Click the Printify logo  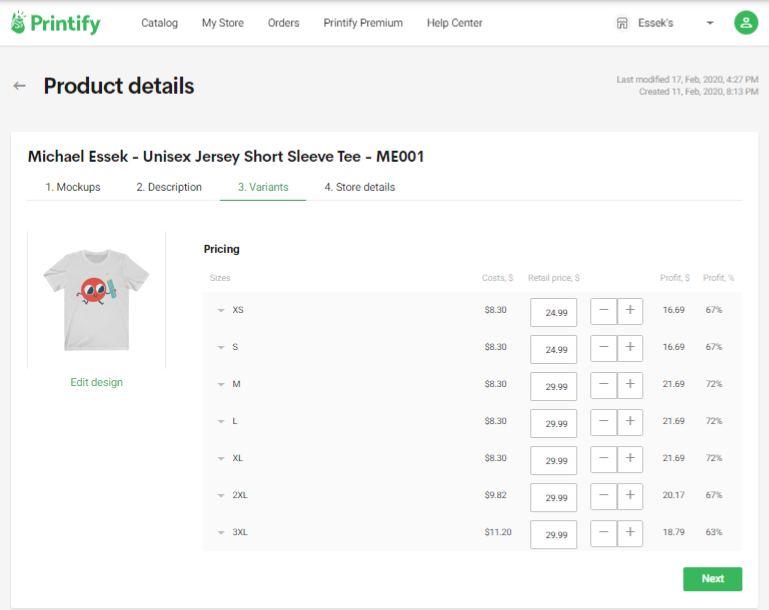(x=56, y=23)
